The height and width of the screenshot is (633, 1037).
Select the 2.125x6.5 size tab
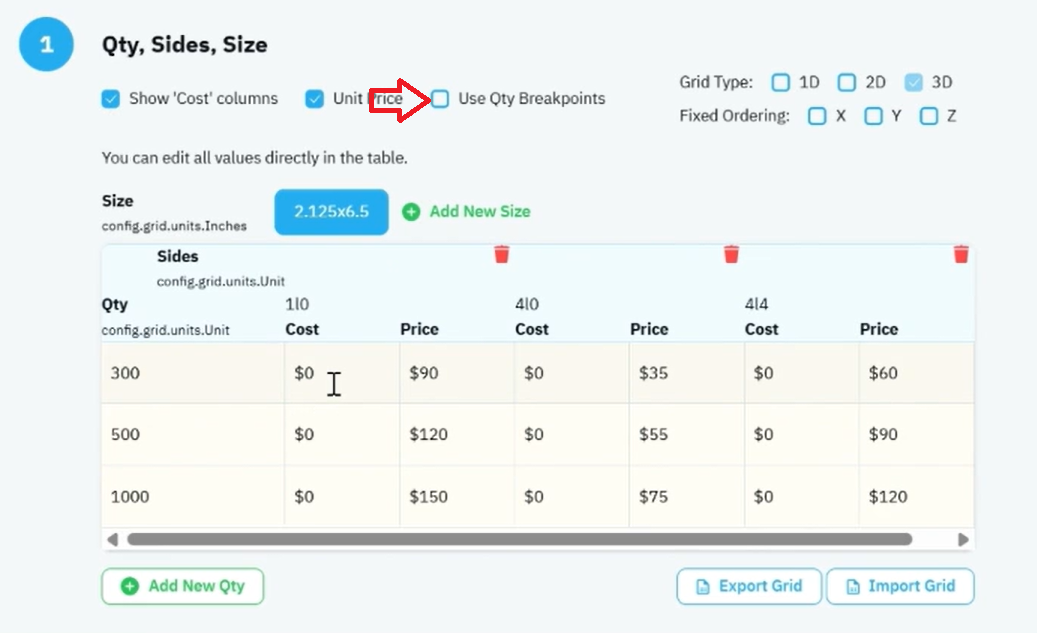331,212
